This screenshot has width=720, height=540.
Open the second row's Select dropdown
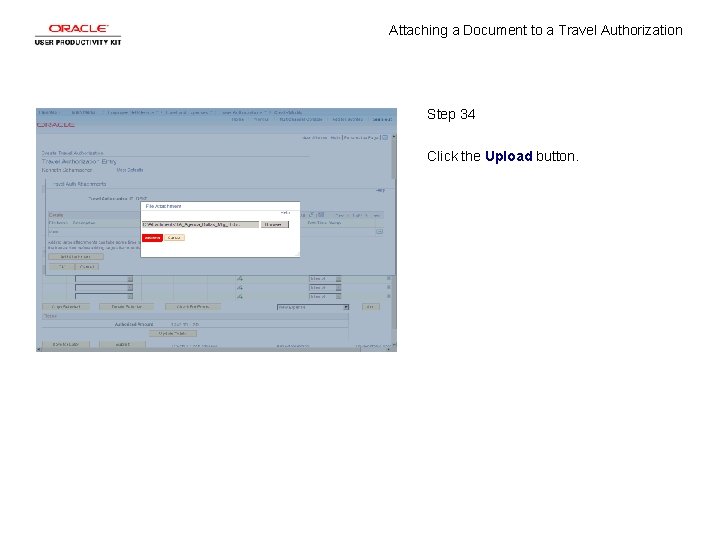click(x=325, y=288)
